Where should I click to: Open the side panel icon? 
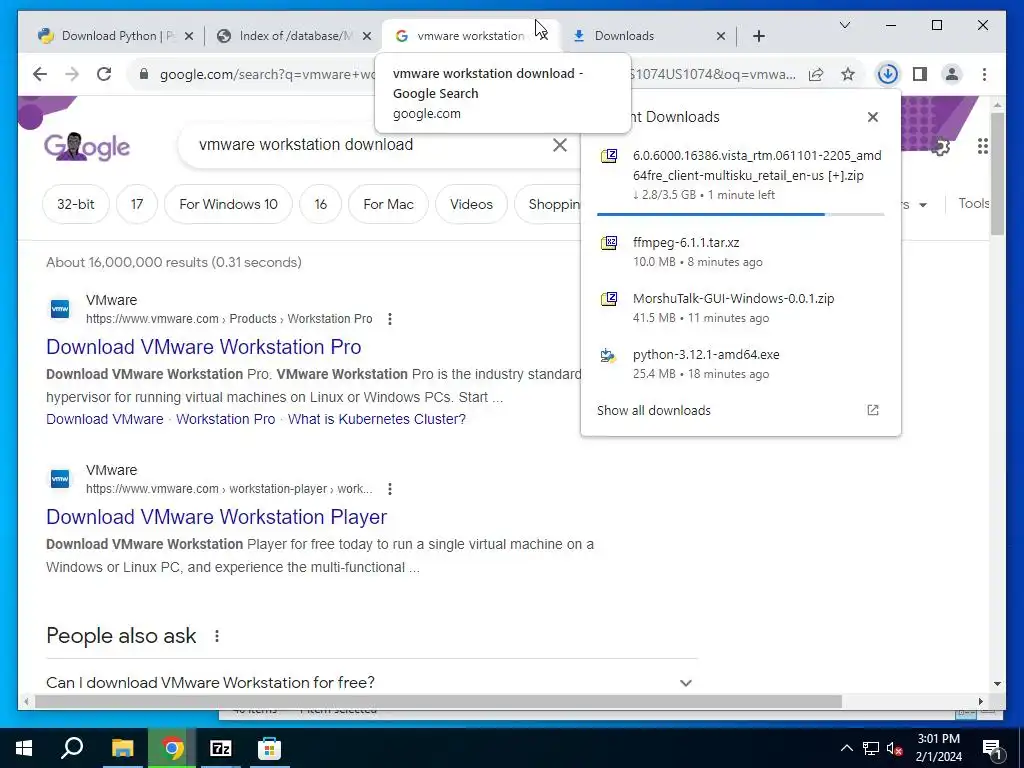[920, 74]
